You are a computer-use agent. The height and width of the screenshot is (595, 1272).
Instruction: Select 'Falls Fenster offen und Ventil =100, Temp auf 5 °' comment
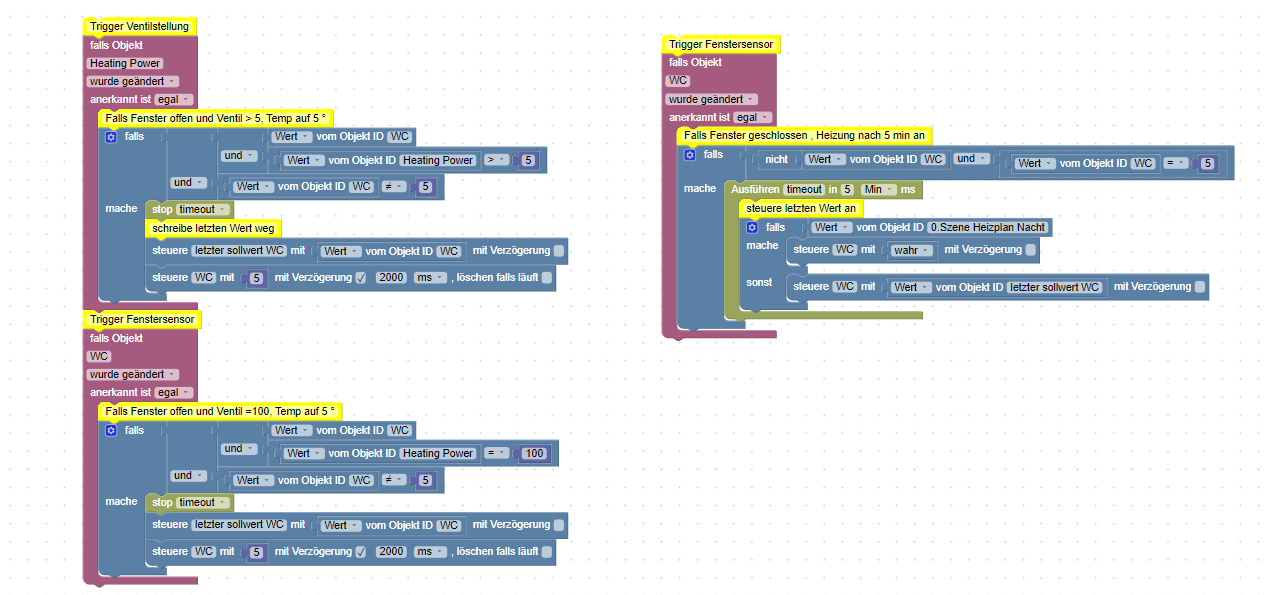tap(220, 411)
